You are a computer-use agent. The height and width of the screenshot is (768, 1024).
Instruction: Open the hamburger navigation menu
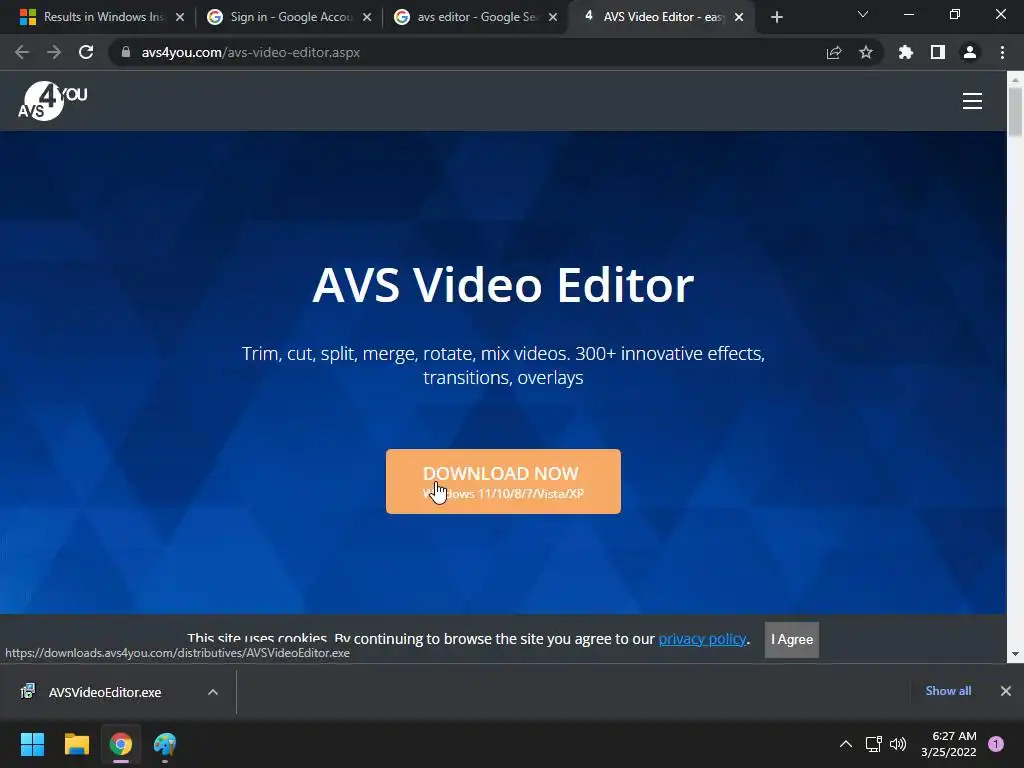[x=972, y=101]
